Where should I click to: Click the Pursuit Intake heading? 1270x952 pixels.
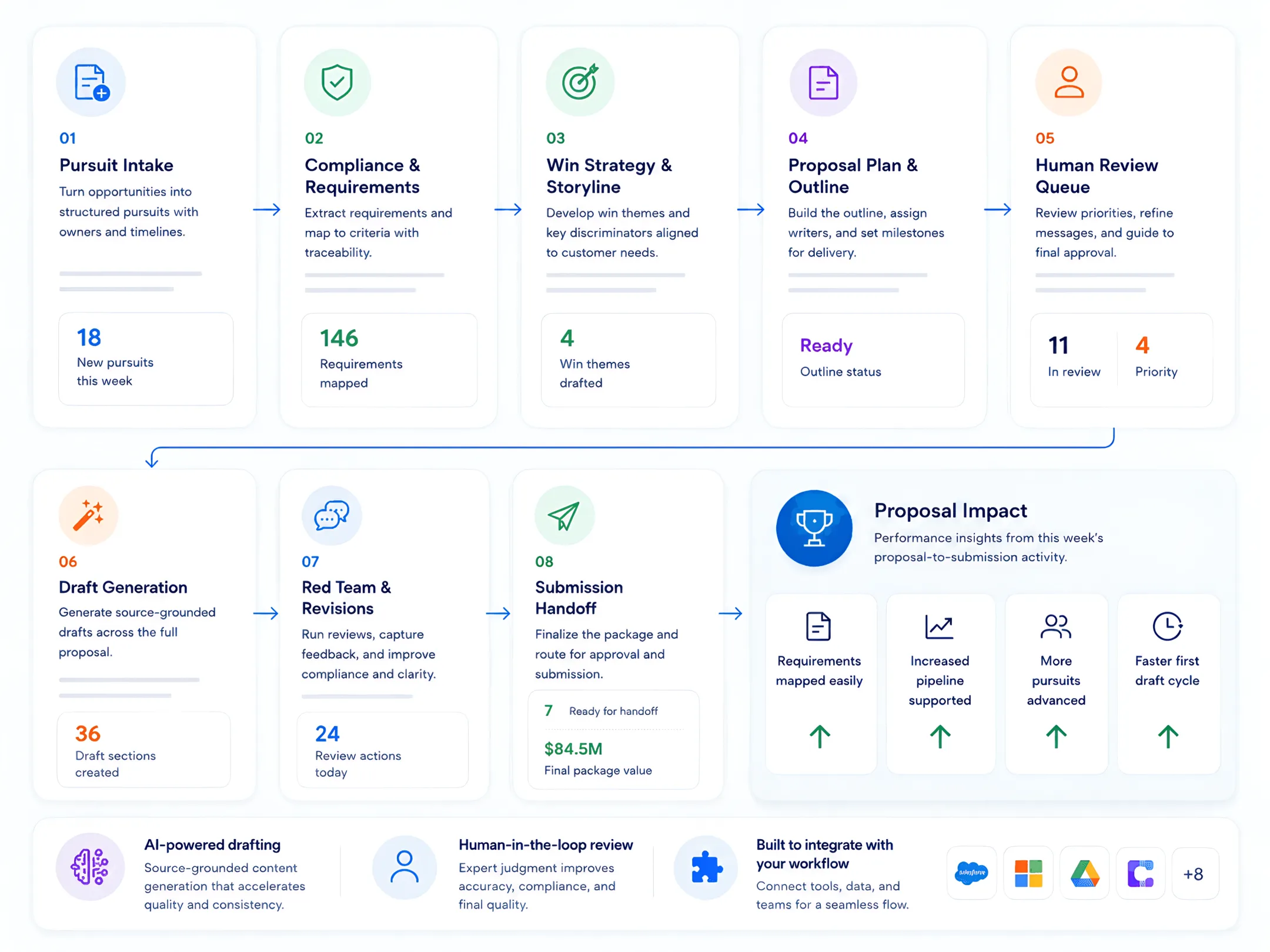pyautogui.click(x=116, y=165)
